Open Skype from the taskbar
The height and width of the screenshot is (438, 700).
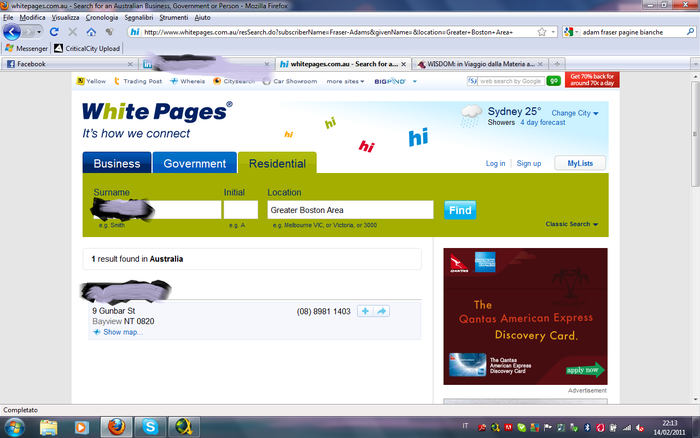[150, 427]
